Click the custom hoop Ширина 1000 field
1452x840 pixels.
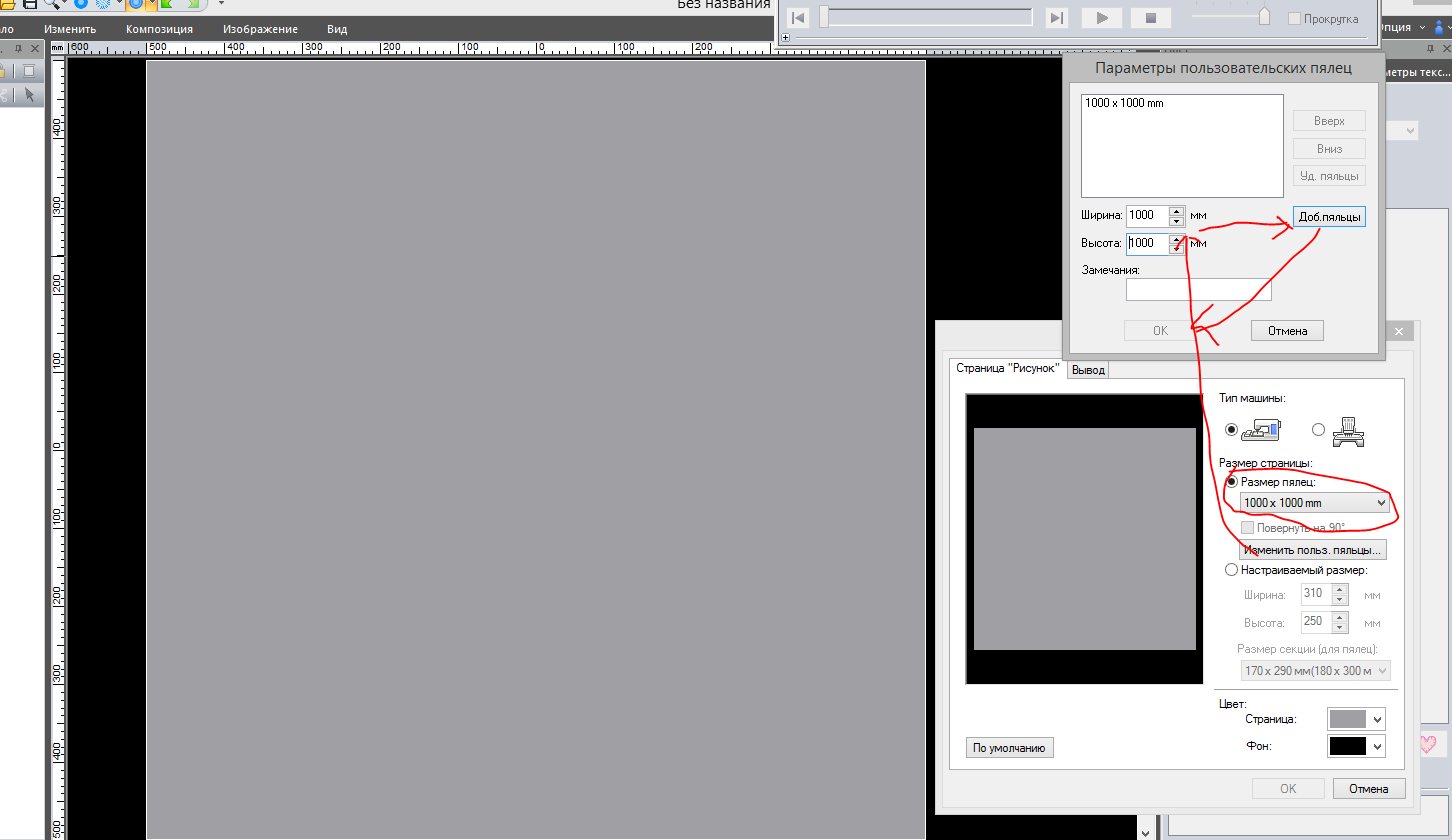(1147, 215)
